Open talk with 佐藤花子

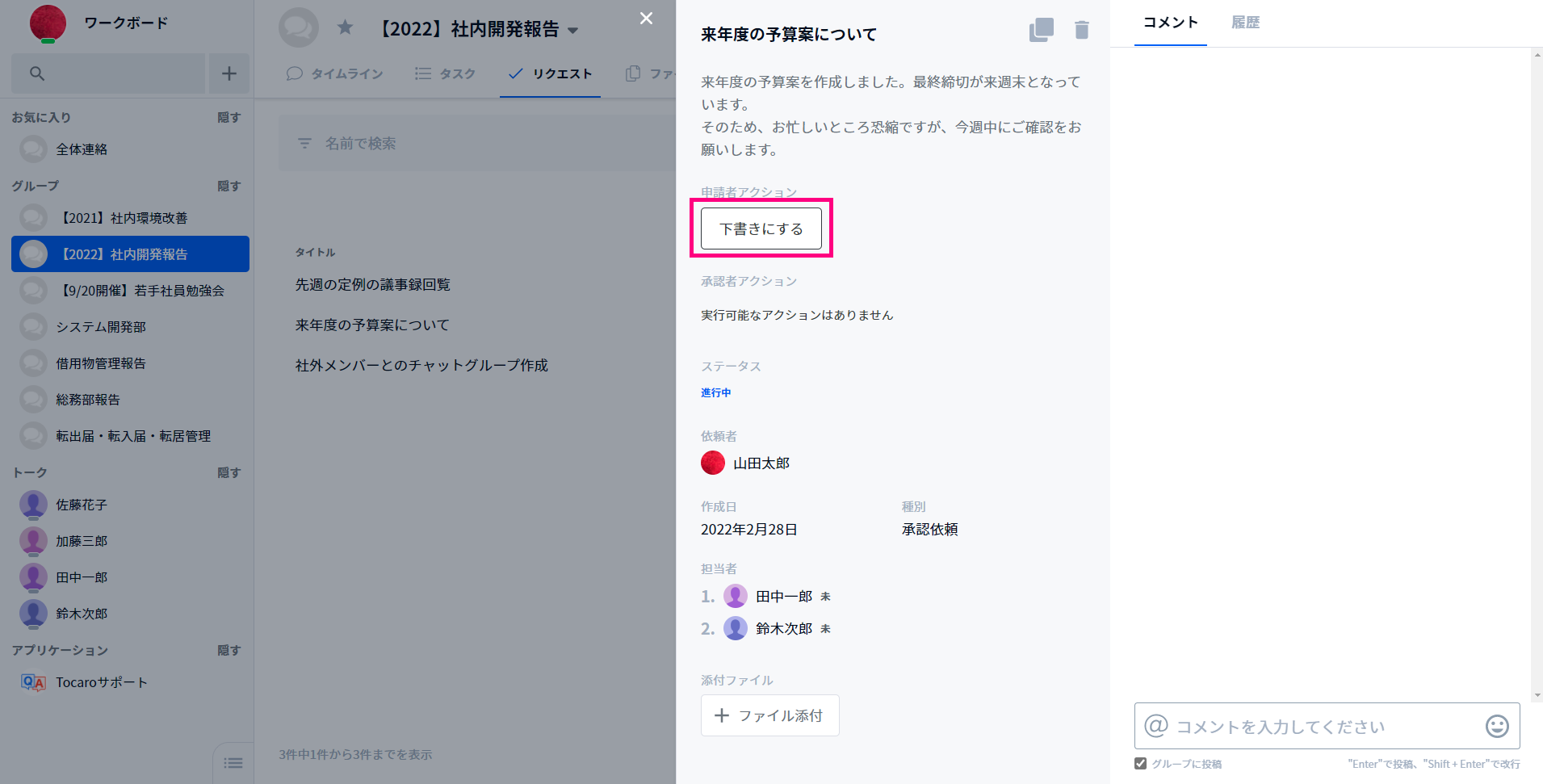tap(130, 505)
